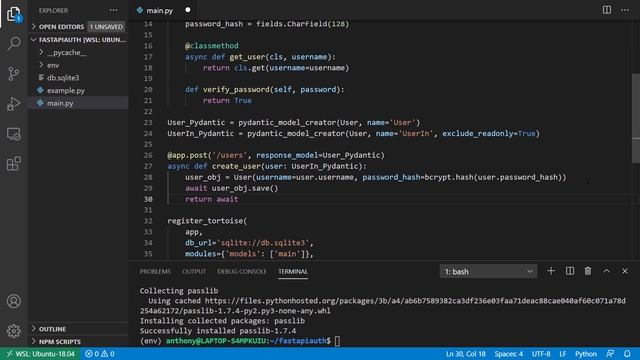Open notifications bell in status bar
Viewport: 640px width, 360px height.
coord(627,354)
